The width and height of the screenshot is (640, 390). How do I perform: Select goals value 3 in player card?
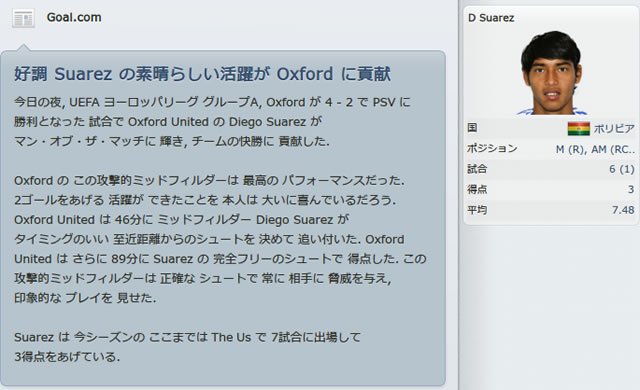pyautogui.click(x=631, y=190)
